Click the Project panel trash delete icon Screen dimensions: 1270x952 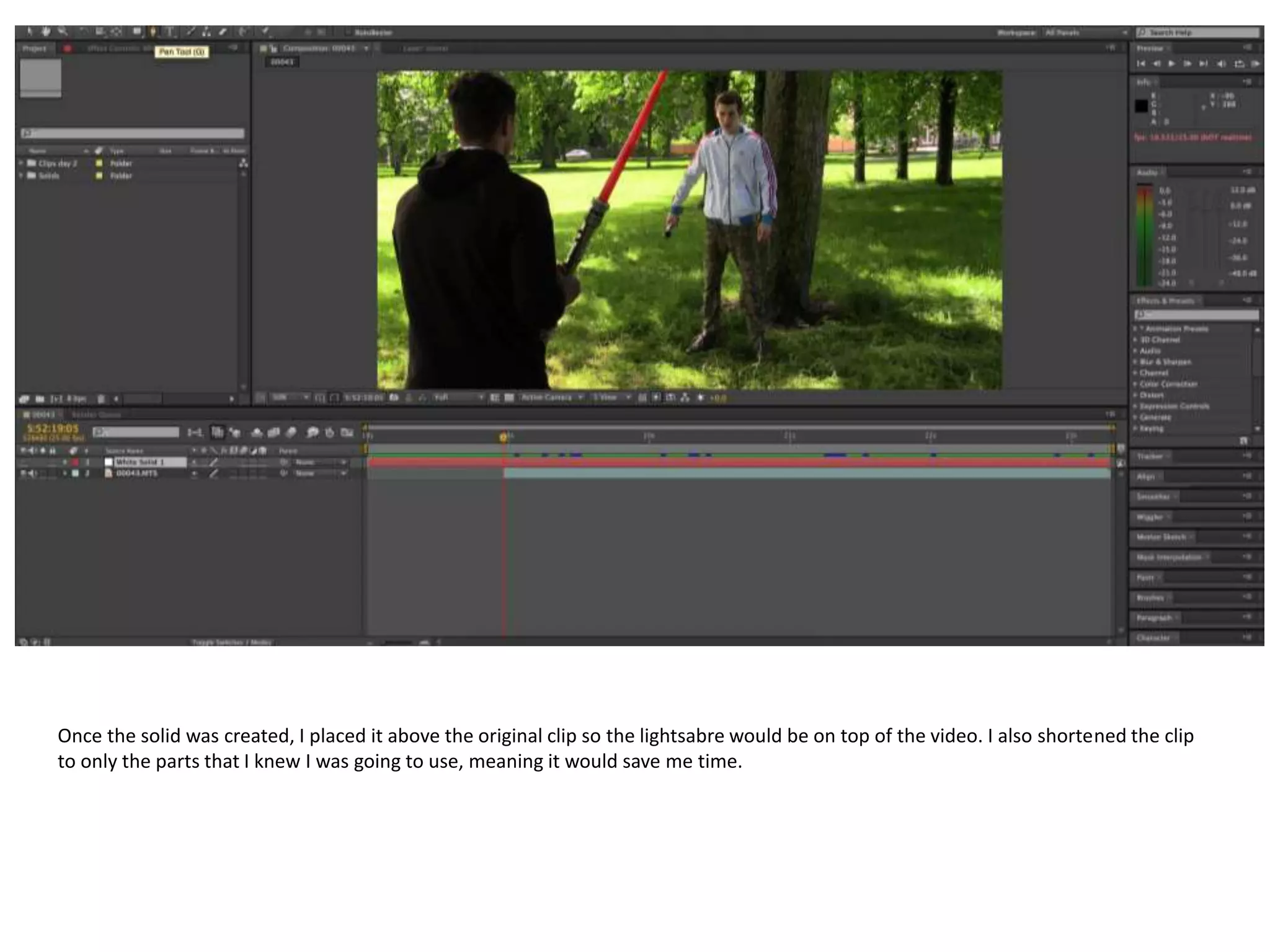tap(101, 399)
